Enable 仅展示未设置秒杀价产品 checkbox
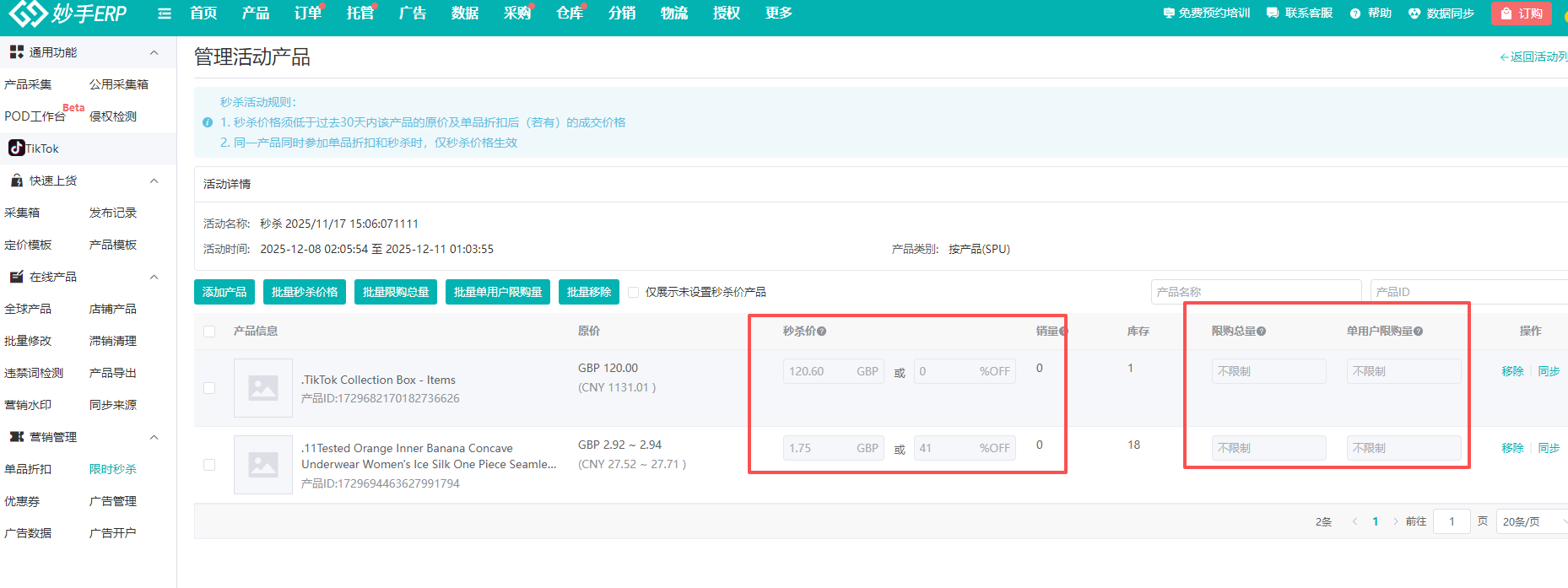The image size is (1568, 588). coord(634,292)
